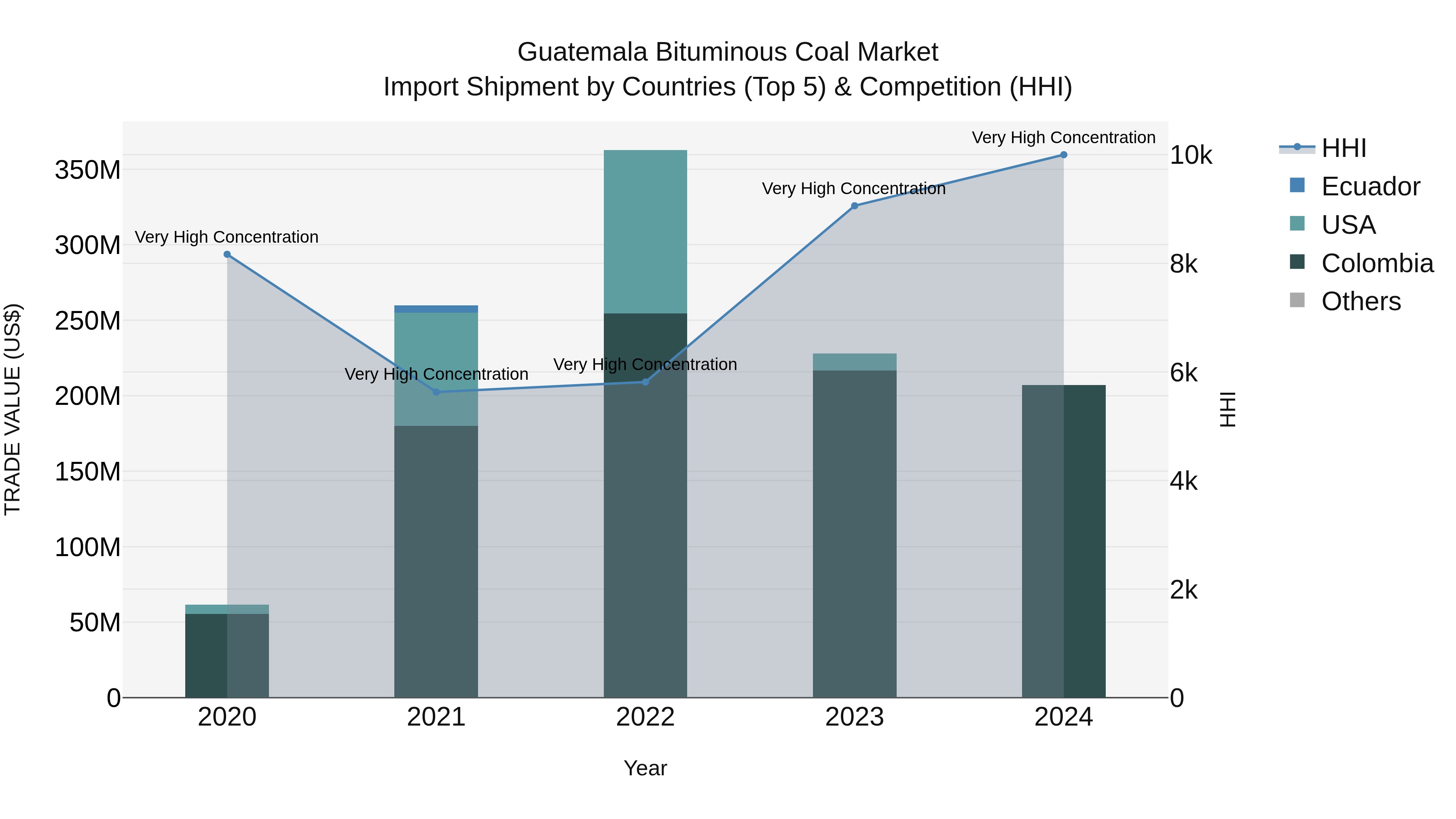
Task: Click the Others gray color swatch
Action: (1297, 300)
